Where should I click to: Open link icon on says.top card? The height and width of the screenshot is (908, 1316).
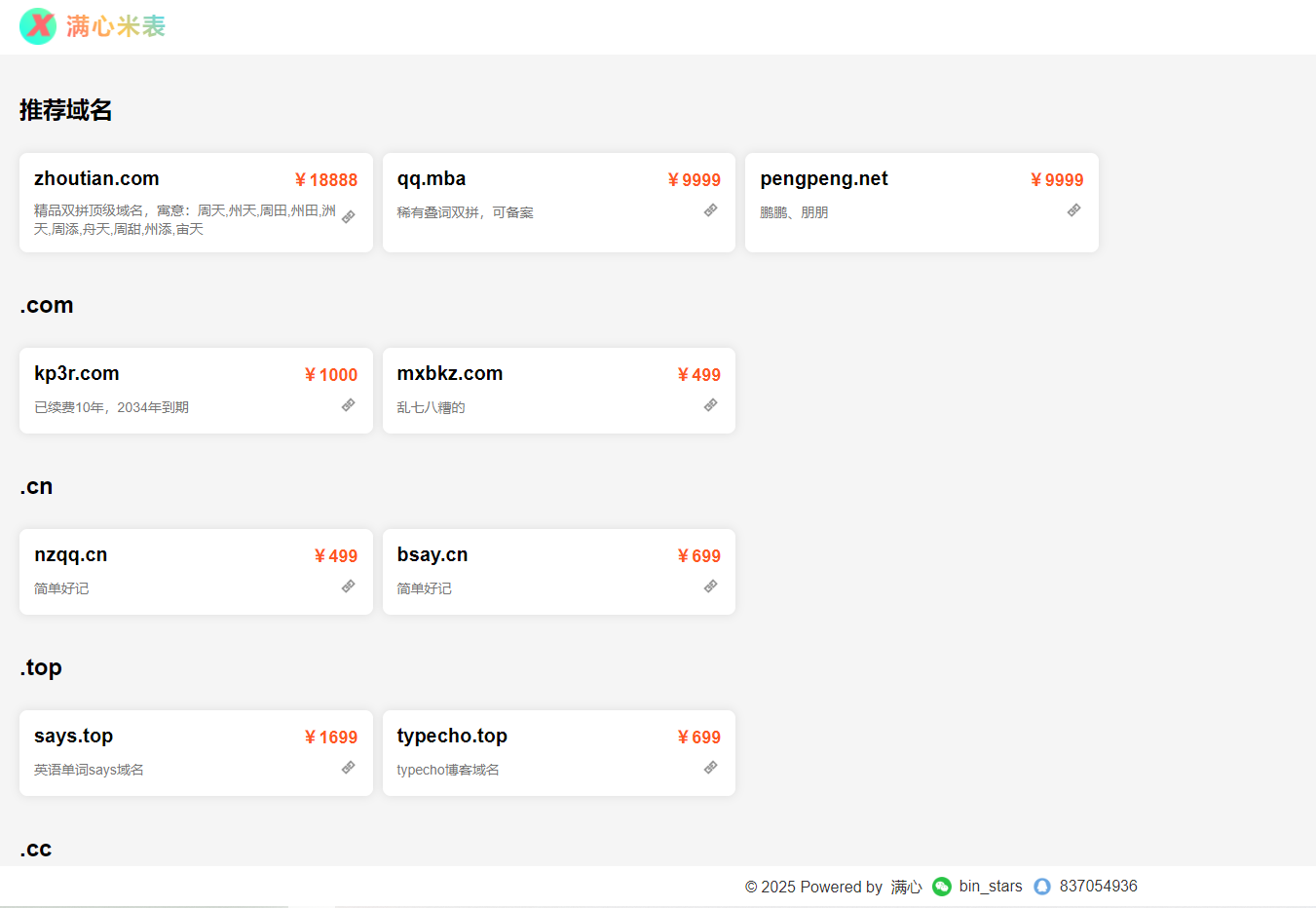pyautogui.click(x=348, y=768)
